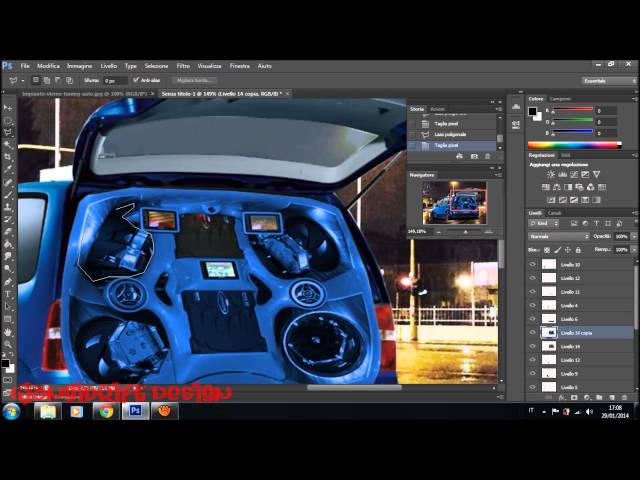Switch to the Campioni tab
The width and height of the screenshot is (640, 480).
[x=560, y=99]
